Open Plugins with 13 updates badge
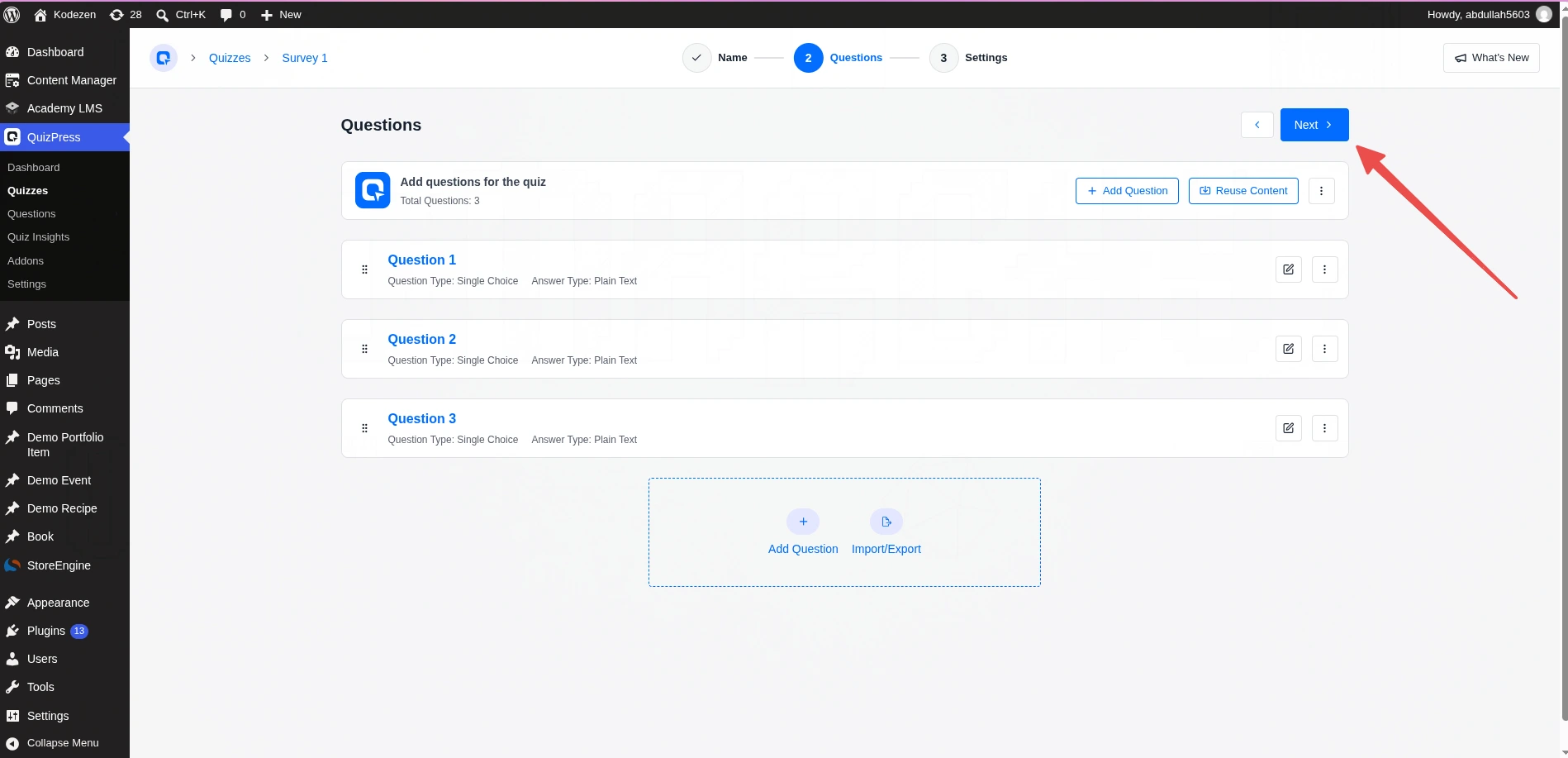1568x758 pixels. [64, 631]
